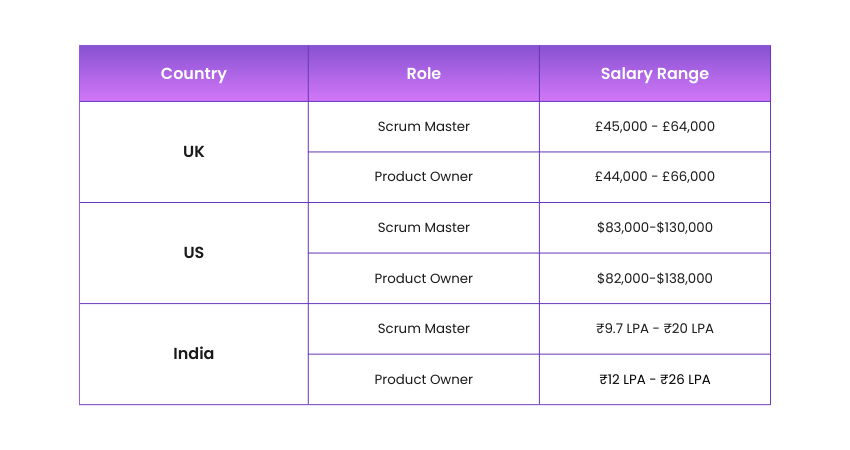Select the $83,000-$130,000 salary cell

(654, 228)
